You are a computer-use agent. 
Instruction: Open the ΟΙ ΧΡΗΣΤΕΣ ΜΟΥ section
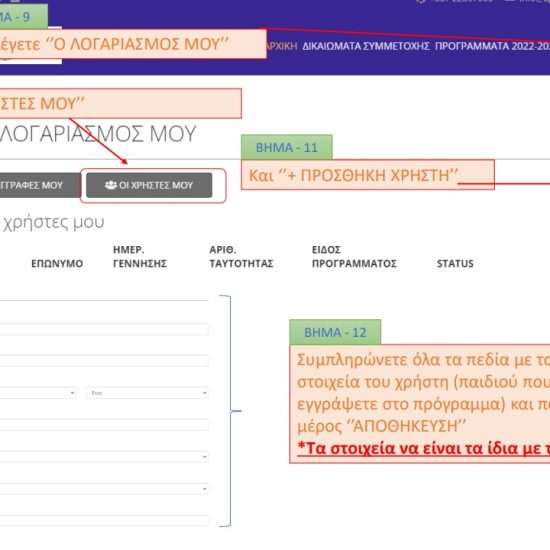click(149, 185)
